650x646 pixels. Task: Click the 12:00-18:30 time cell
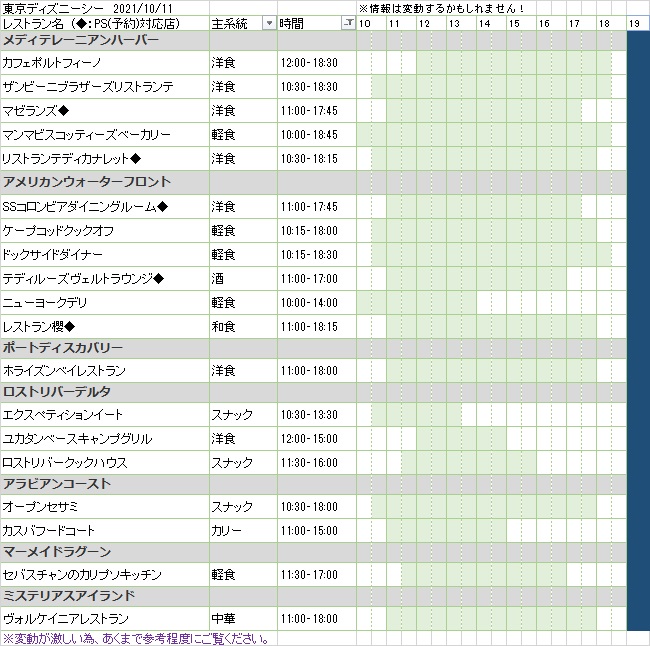click(x=317, y=63)
